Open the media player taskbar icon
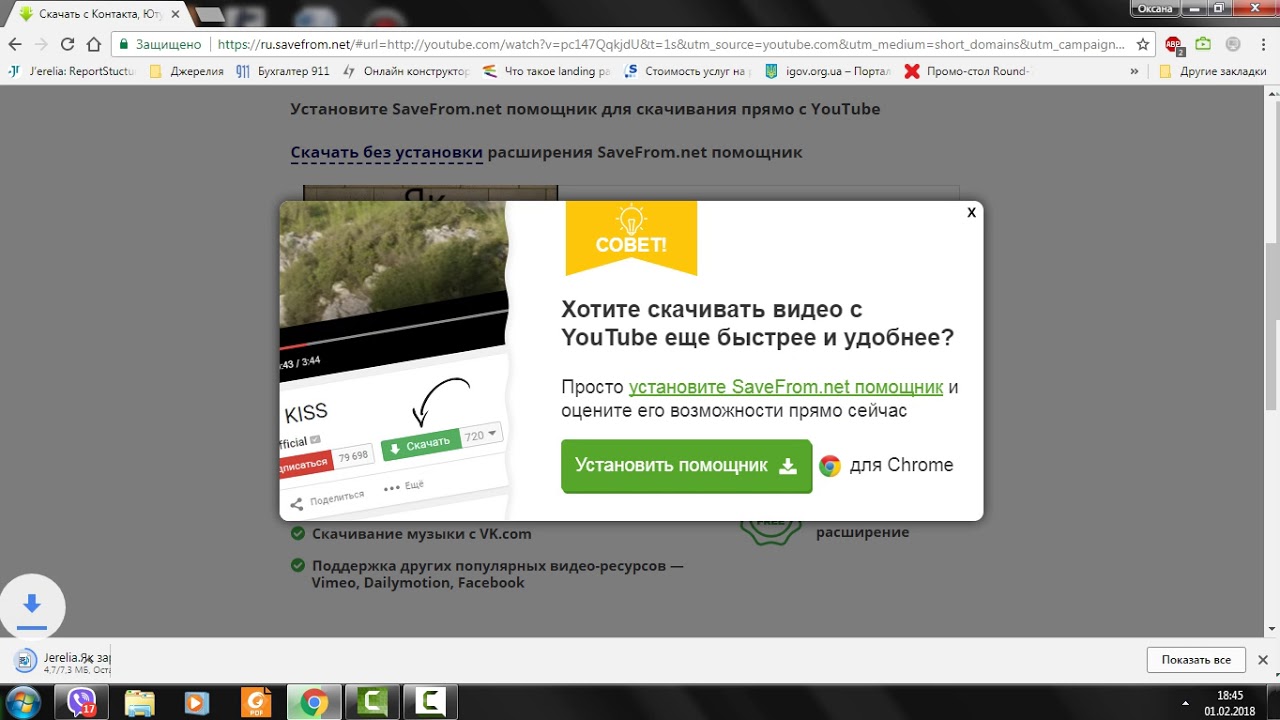Viewport: 1280px width, 720px height. 197,702
